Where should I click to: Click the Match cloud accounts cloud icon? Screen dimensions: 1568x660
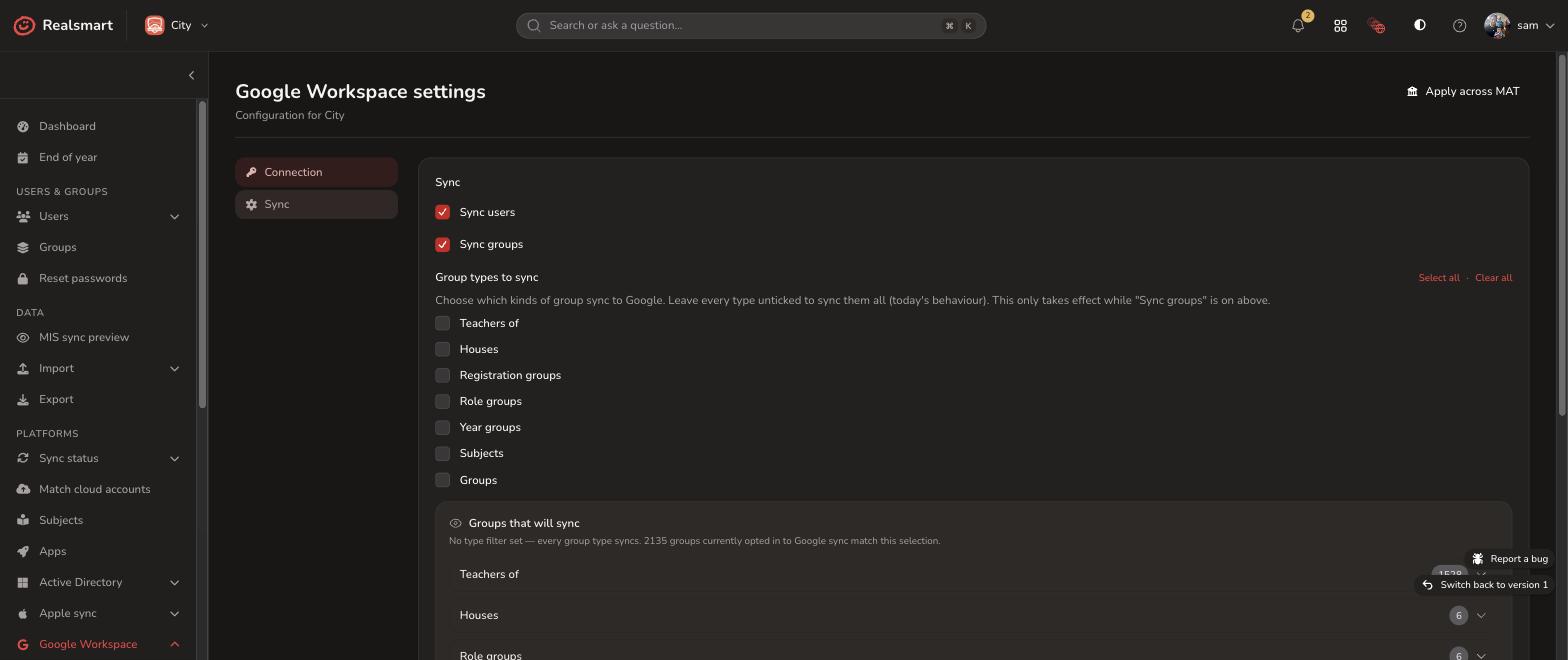pyautogui.click(x=23, y=489)
